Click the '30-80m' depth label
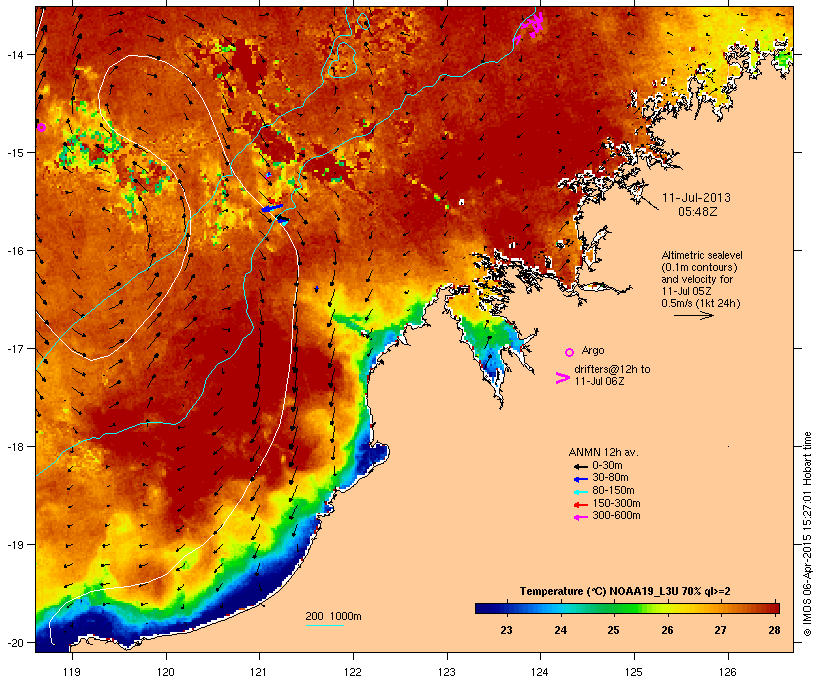 (610, 478)
